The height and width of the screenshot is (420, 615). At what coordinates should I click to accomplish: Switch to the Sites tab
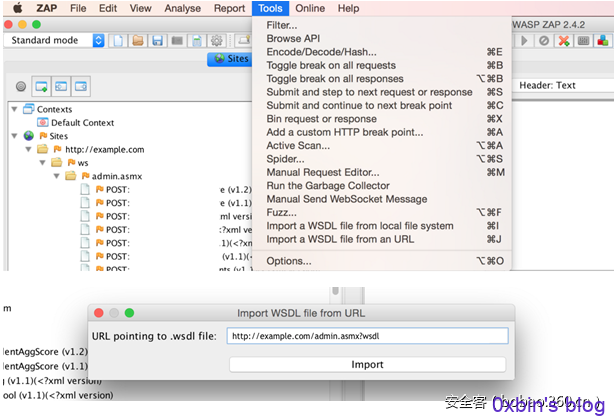231,59
